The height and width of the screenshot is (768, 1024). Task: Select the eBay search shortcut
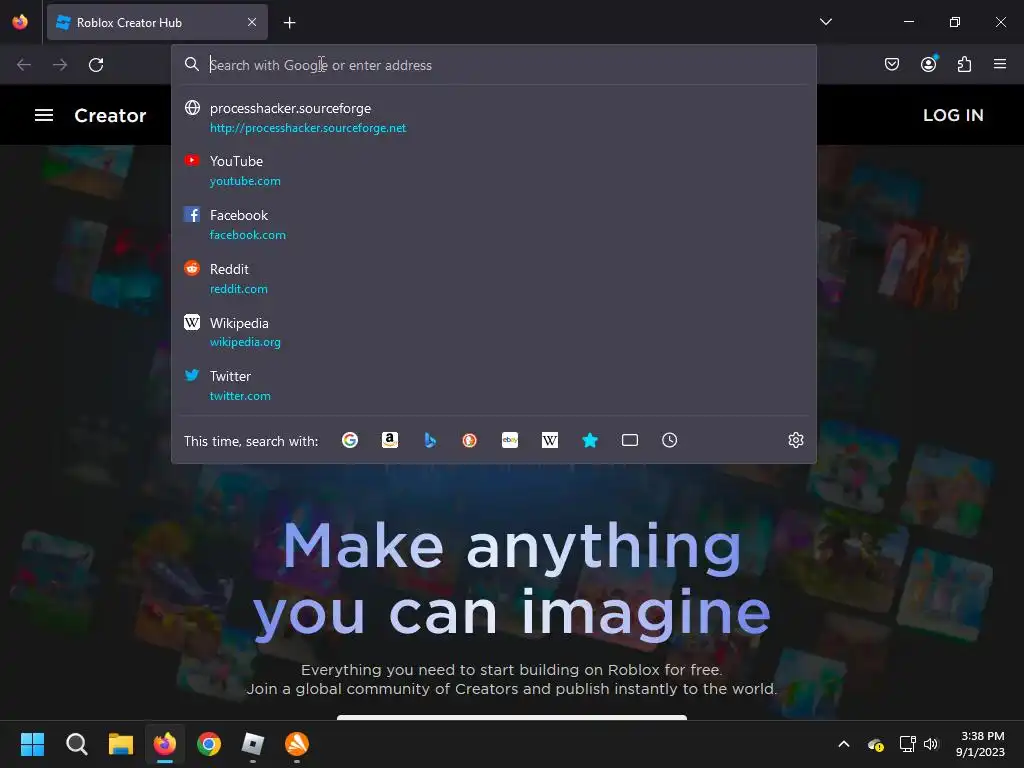510,440
